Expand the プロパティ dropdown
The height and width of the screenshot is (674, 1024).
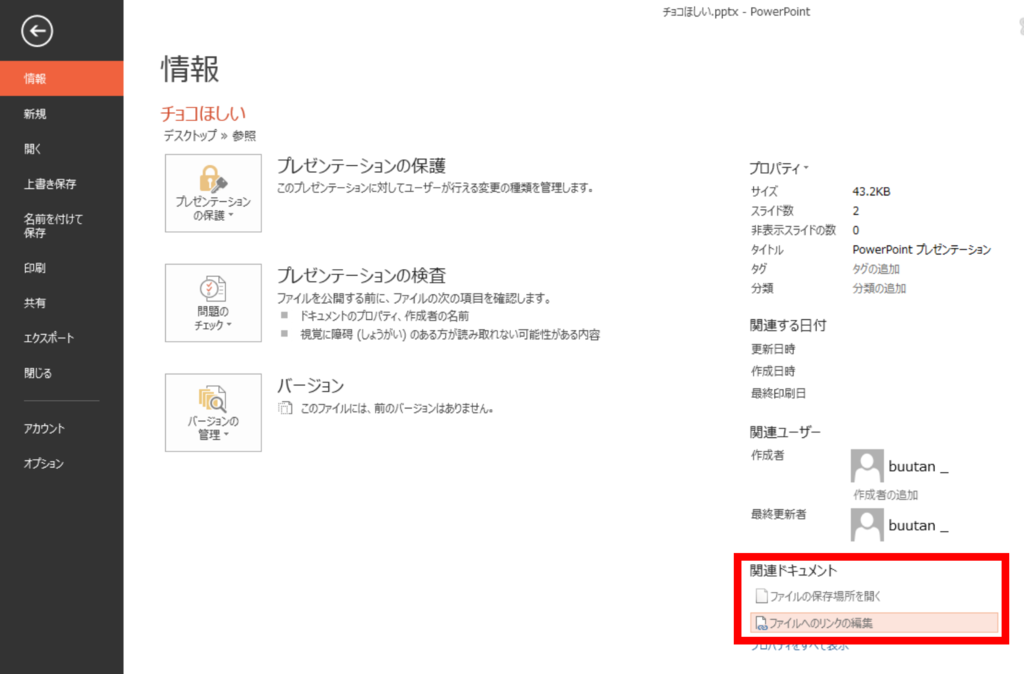tap(779, 168)
